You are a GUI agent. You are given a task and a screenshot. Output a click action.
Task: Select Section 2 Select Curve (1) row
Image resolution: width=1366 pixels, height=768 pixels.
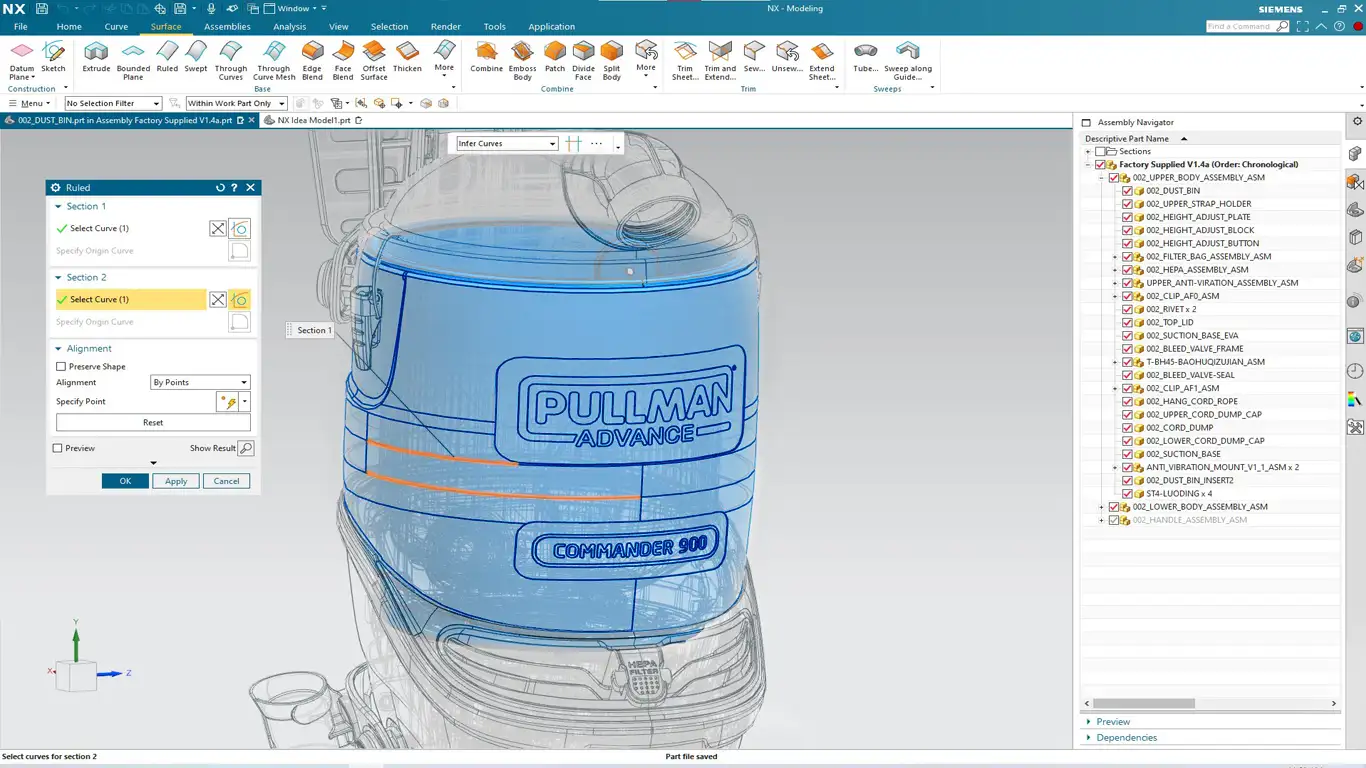pos(130,299)
